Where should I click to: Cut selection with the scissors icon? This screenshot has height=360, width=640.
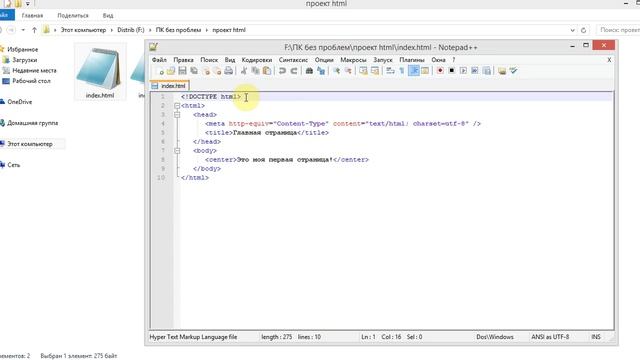244,71
